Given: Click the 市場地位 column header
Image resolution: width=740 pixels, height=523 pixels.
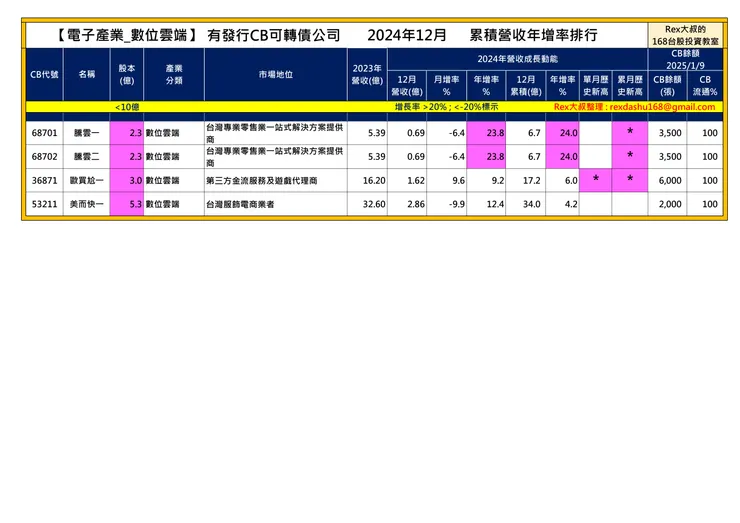Looking at the screenshot, I should click(276, 74).
